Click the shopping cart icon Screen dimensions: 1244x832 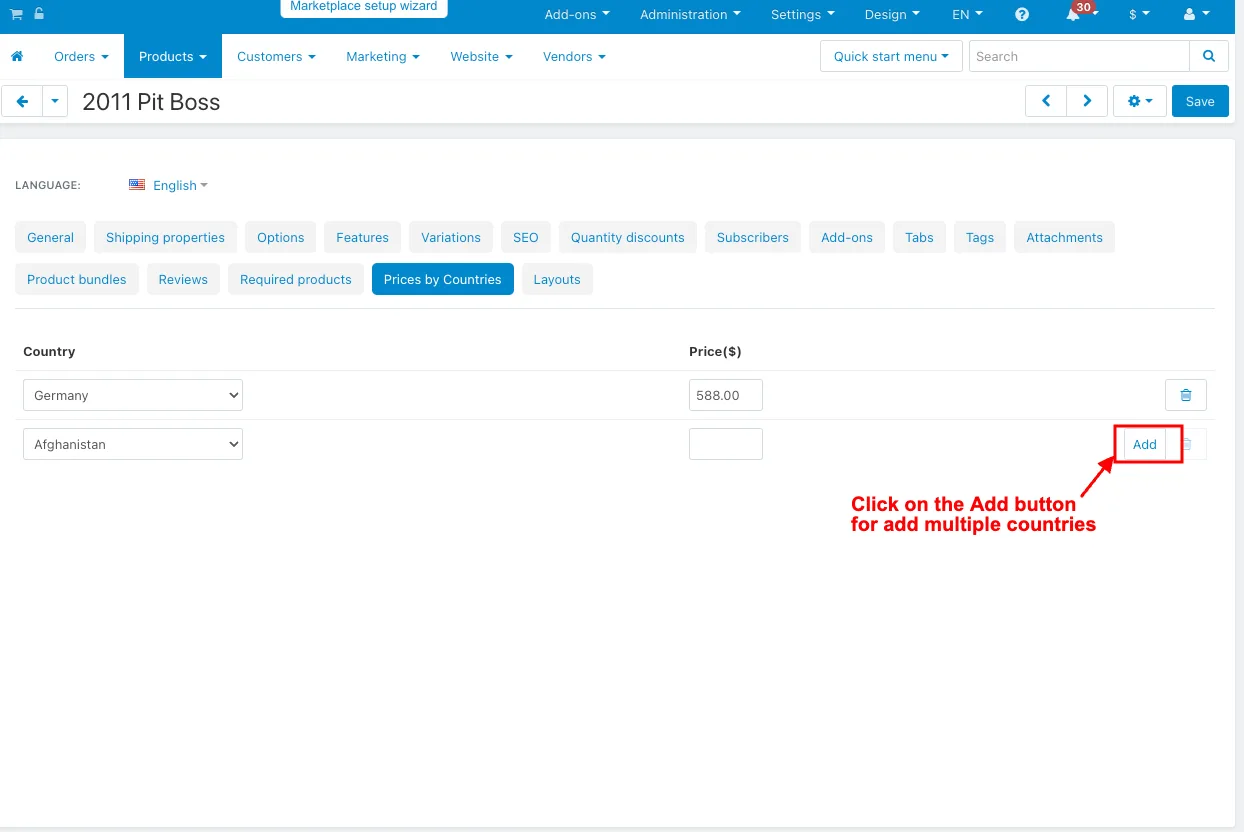tap(16, 14)
